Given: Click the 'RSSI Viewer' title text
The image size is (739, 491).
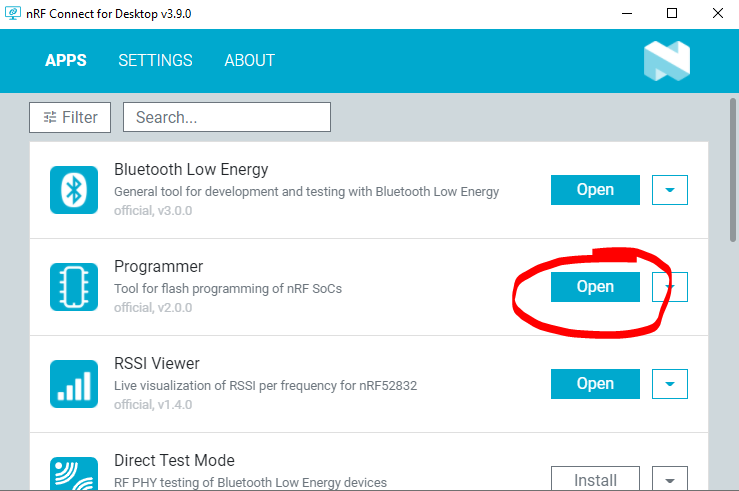Looking at the screenshot, I should (157, 363).
